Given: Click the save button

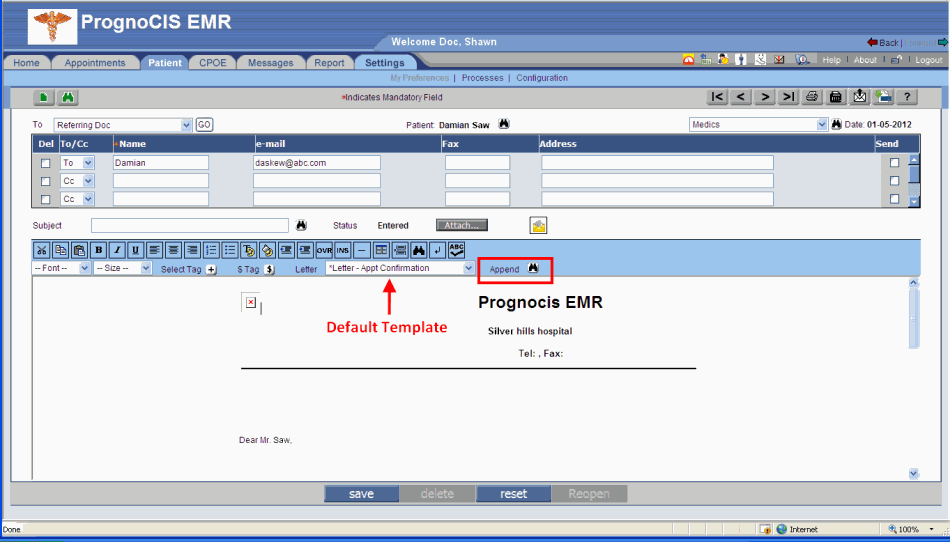Looking at the screenshot, I should (361, 494).
